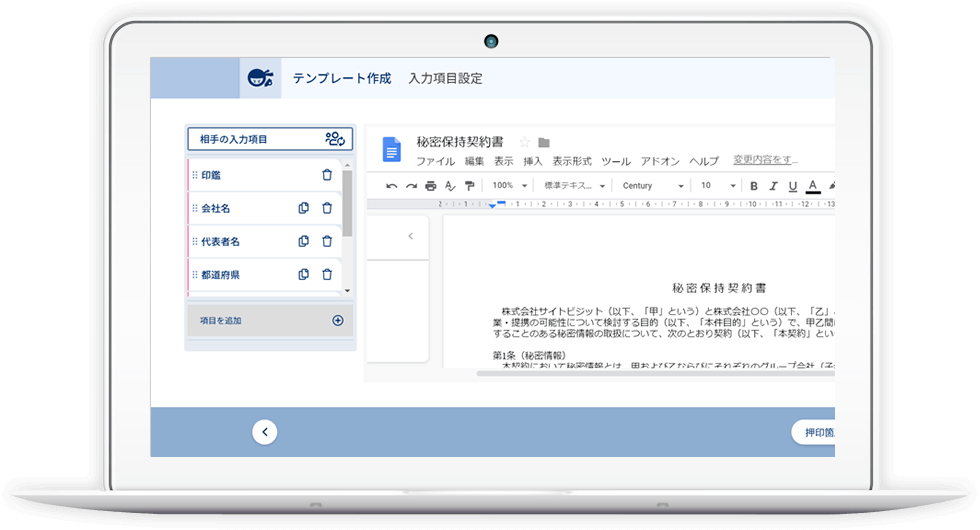Click the 秘密保持契約書 document title field
The image size is (980, 530).
[460, 142]
